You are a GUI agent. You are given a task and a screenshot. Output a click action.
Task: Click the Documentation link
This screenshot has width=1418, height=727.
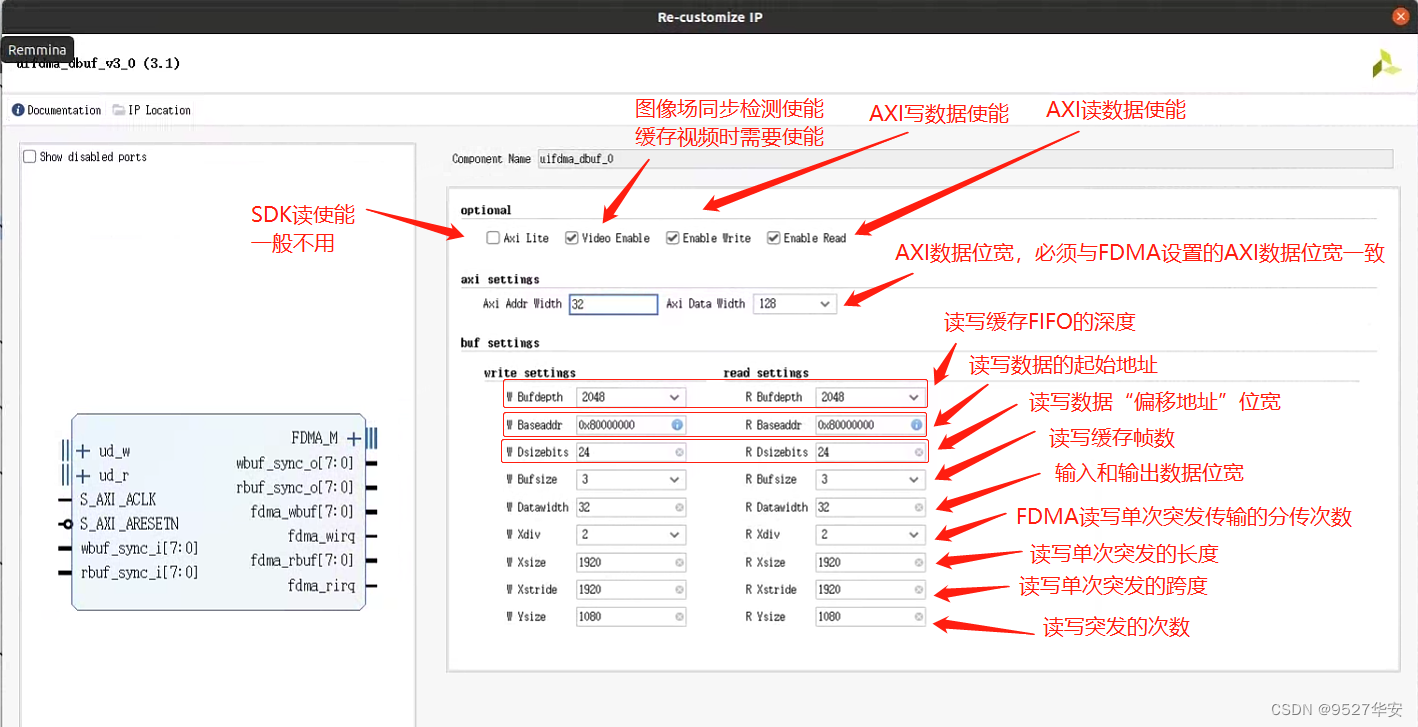[x=64, y=110]
